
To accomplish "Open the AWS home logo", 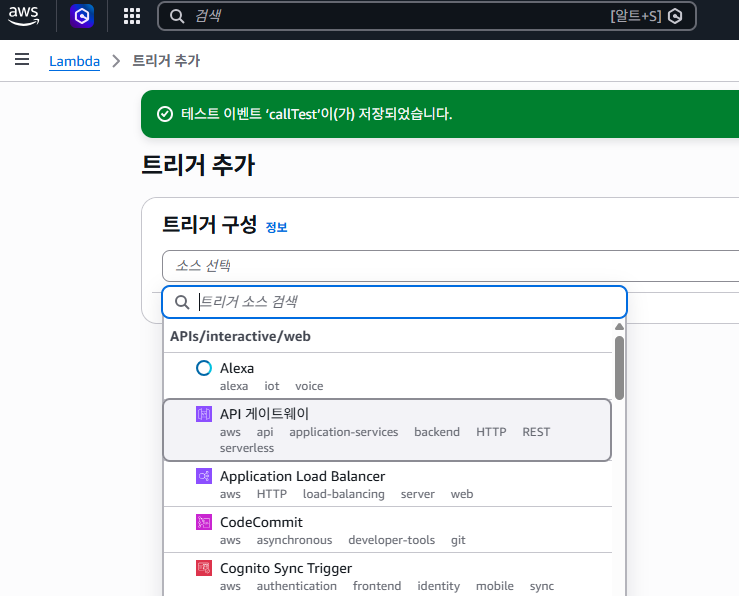I will (x=23, y=16).
